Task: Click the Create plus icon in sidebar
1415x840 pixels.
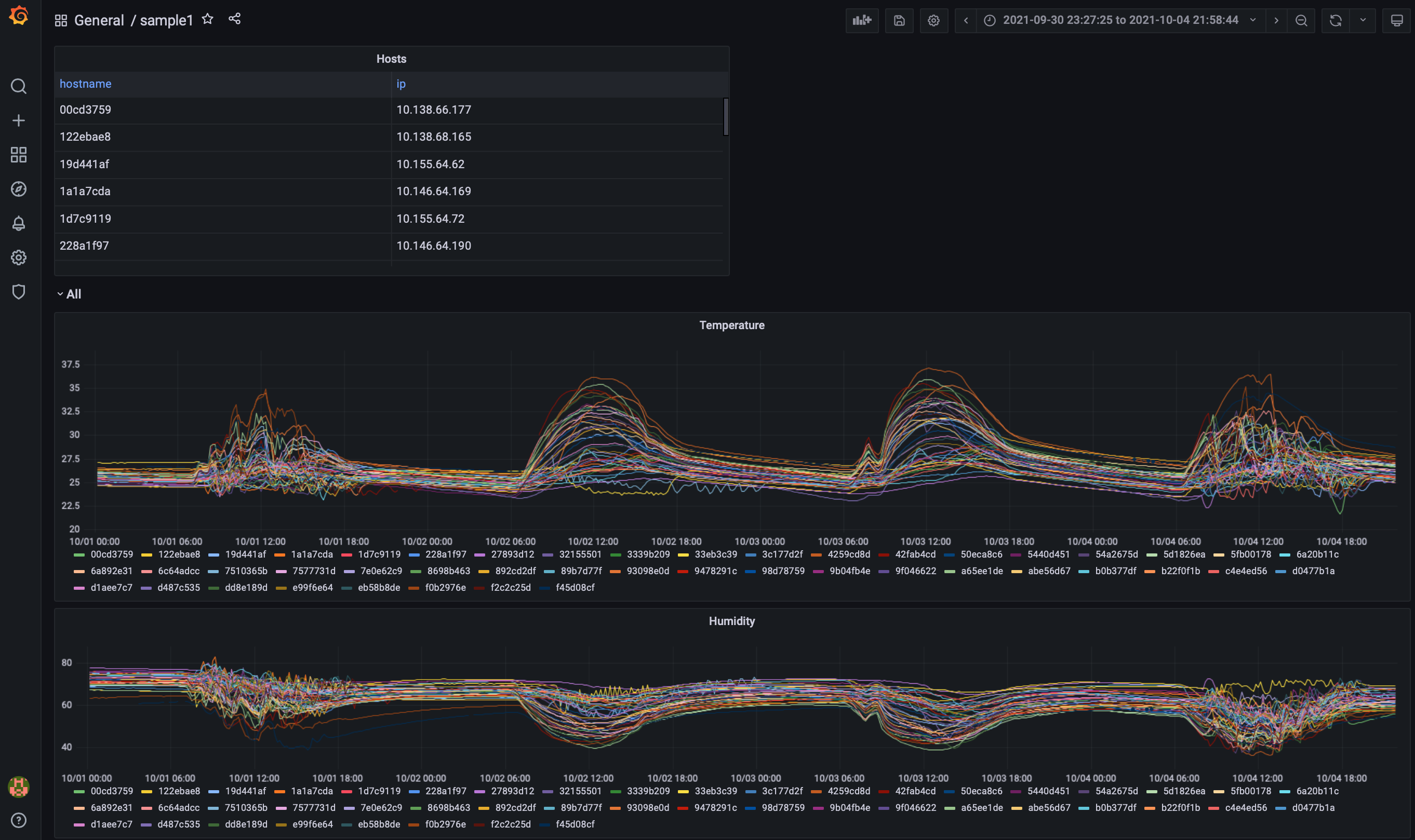Action: (x=19, y=120)
